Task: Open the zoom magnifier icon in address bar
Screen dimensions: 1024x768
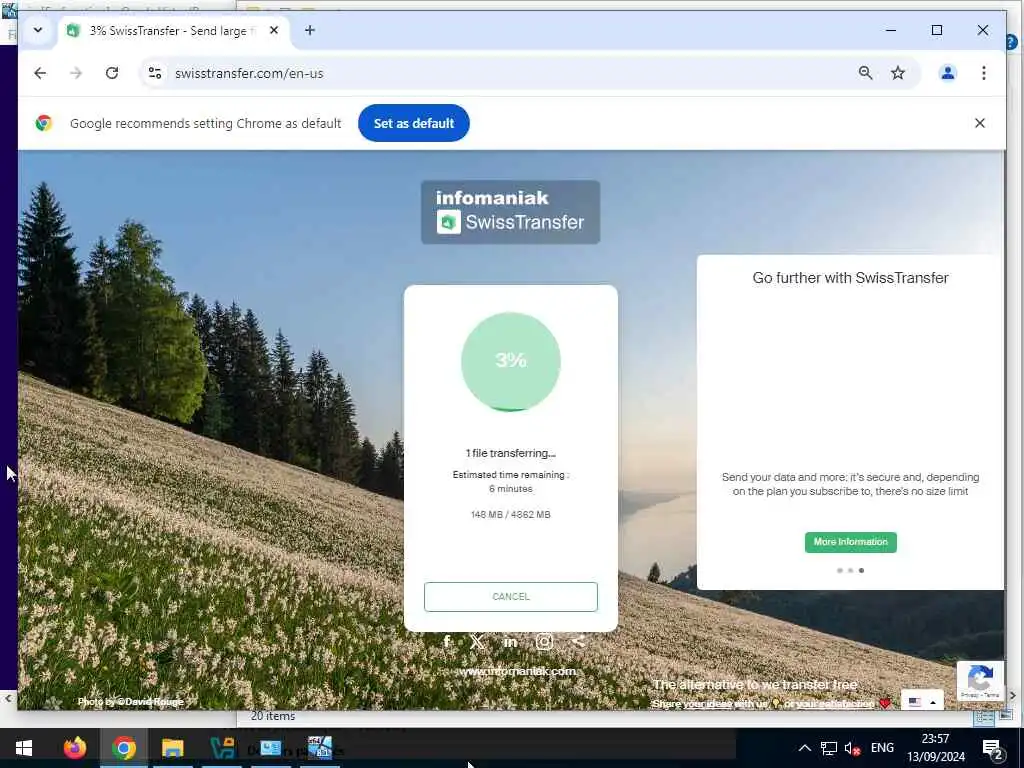Action: tap(865, 73)
